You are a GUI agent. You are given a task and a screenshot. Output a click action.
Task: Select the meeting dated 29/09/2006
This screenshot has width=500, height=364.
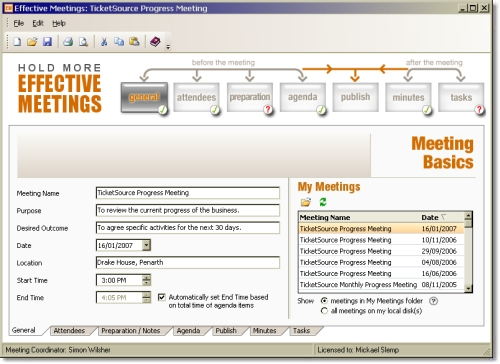click(x=381, y=251)
